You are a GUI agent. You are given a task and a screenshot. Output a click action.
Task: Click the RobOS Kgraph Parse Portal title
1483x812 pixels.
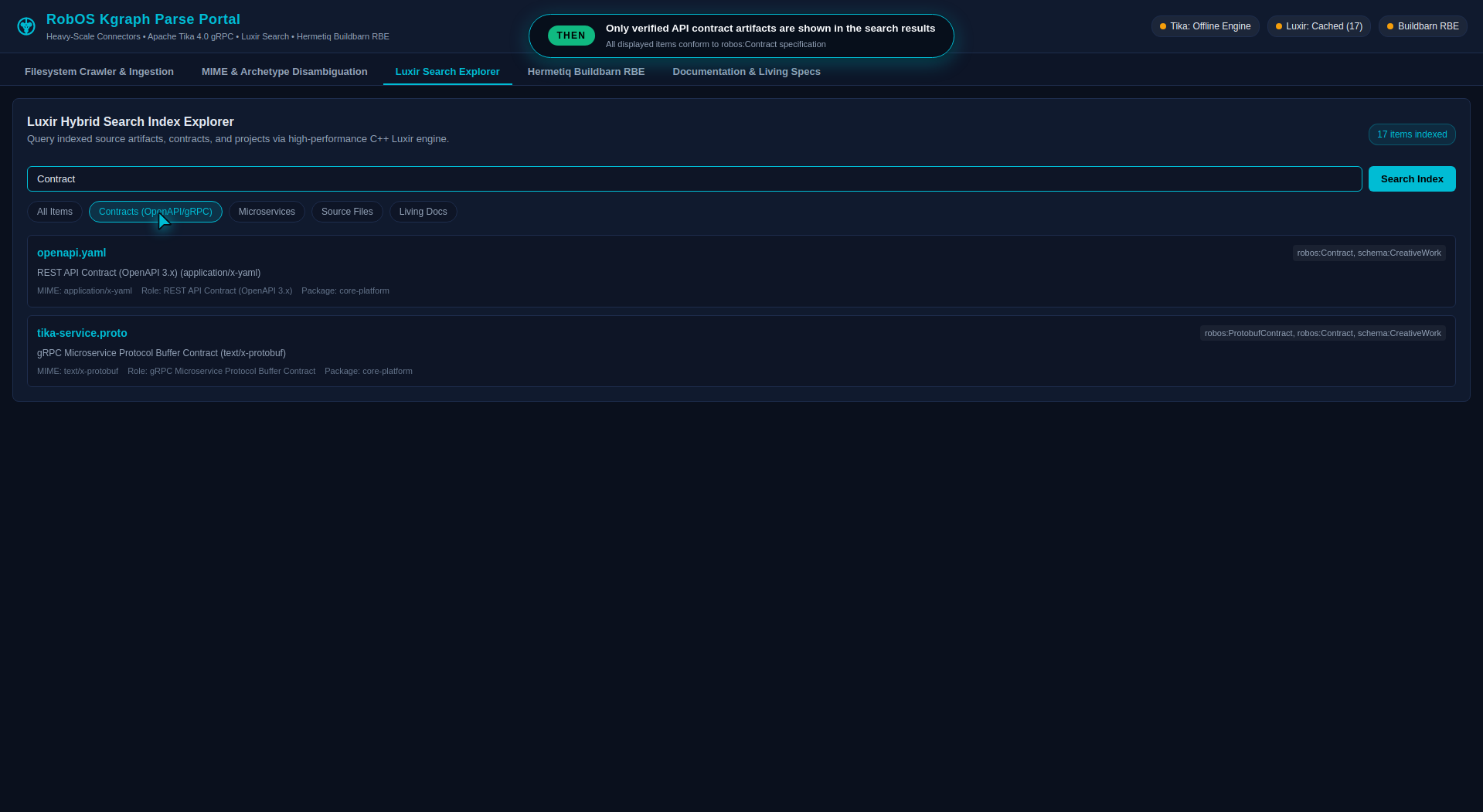[143, 19]
